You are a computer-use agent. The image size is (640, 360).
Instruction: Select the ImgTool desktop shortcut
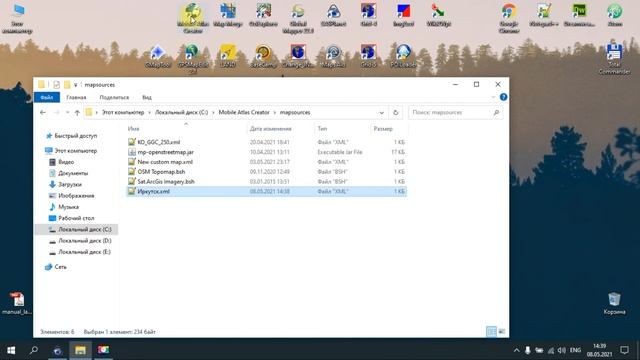[x=403, y=16]
